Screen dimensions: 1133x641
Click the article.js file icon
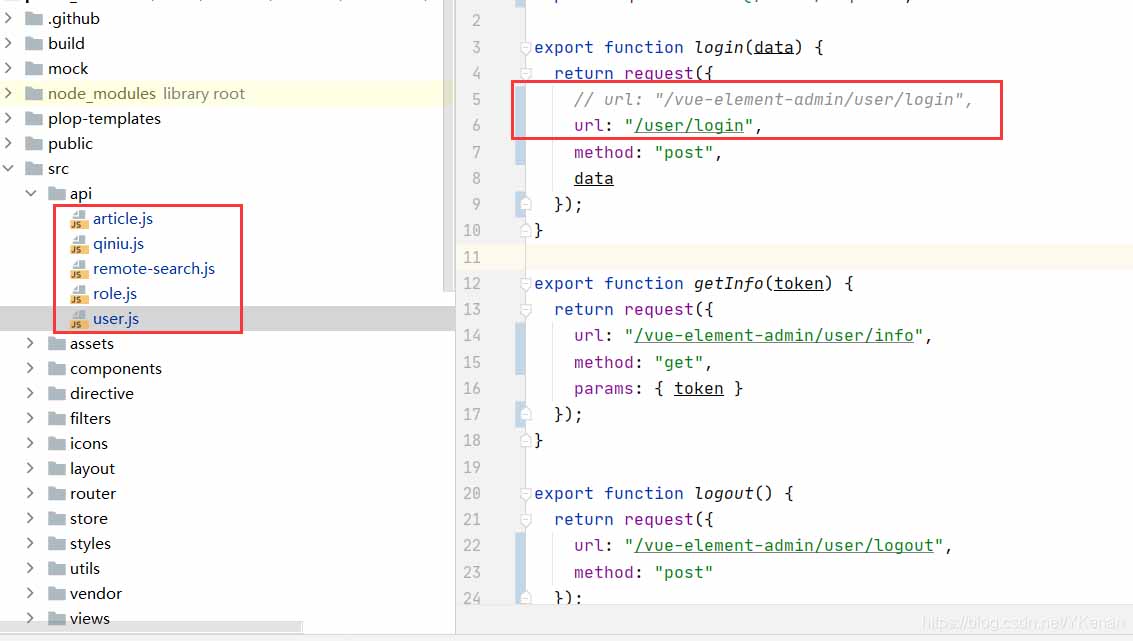coord(79,218)
